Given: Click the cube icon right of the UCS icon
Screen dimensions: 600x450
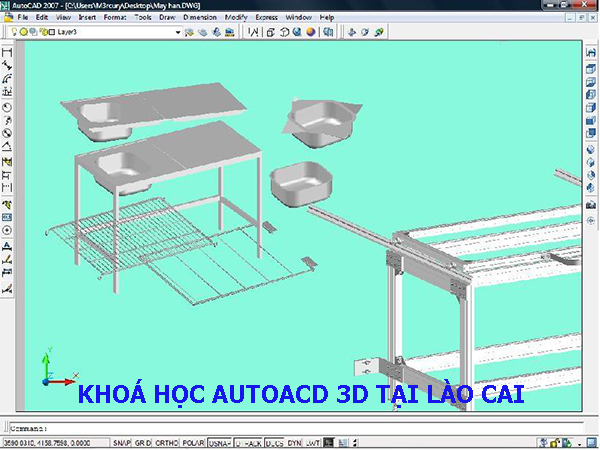Looking at the screenshot, I should pyautogui.click(x=271, y=32).
